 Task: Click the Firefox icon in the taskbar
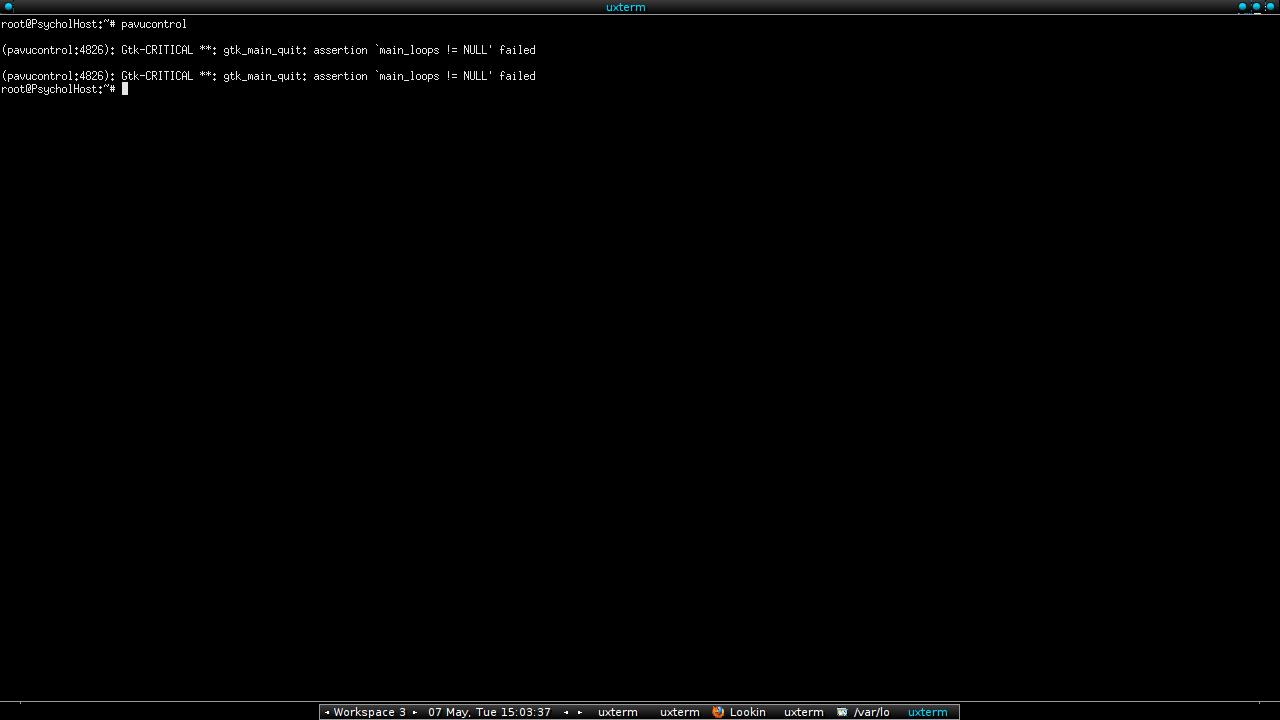[x=718, y=712]
